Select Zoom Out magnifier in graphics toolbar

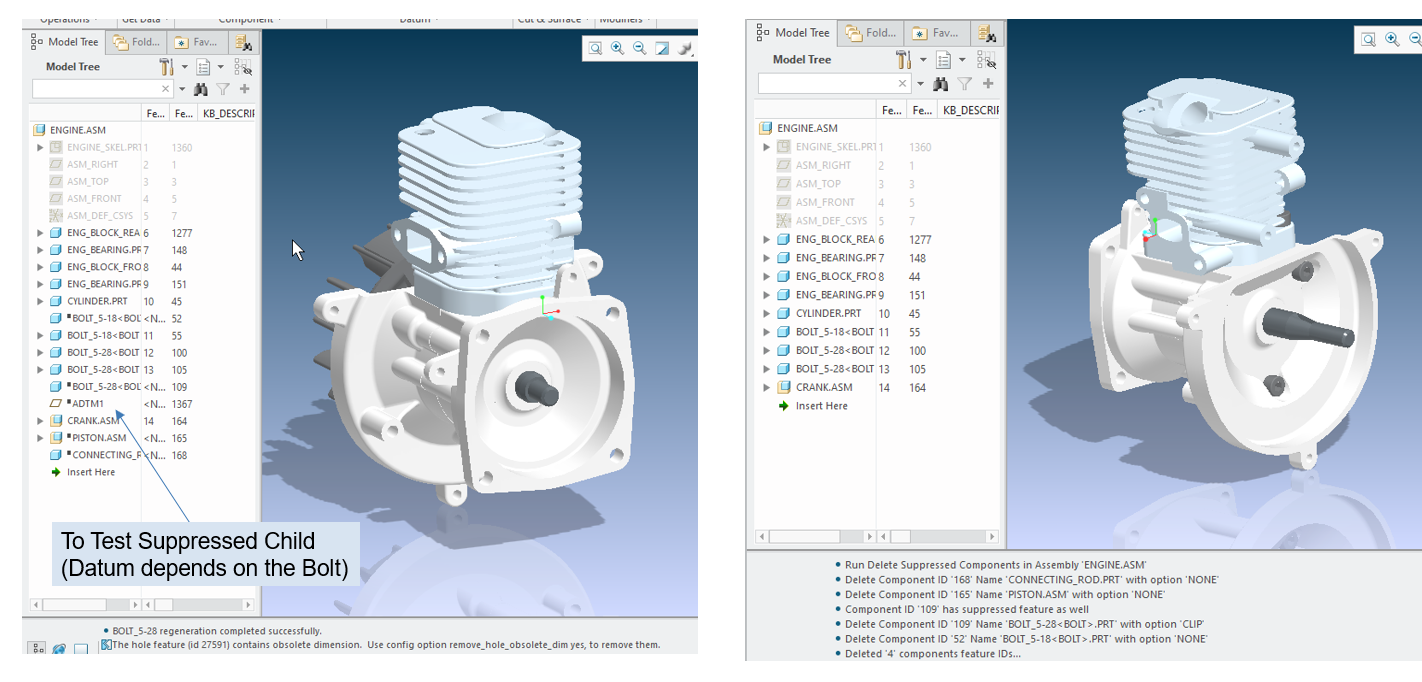pos(638,47)
